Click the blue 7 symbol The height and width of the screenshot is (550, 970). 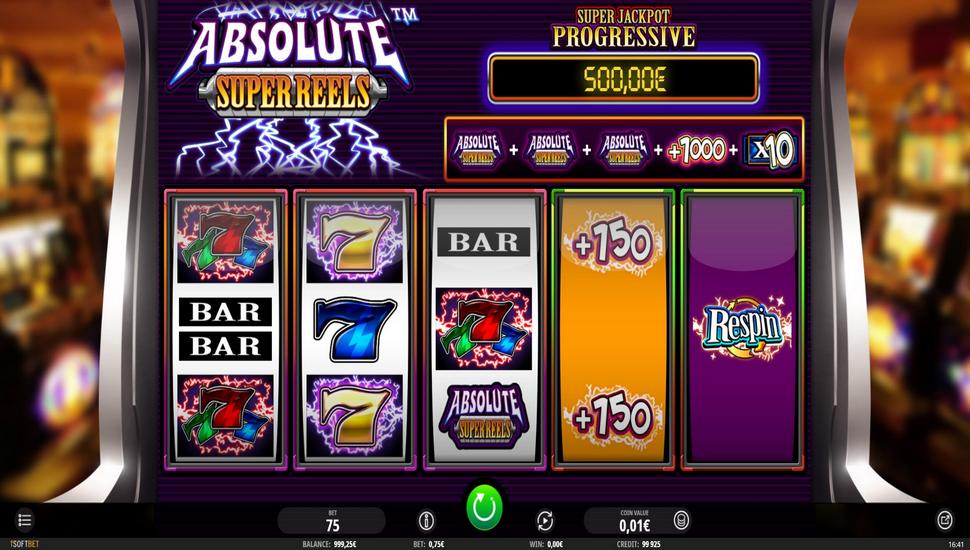[x=354, y=329]
